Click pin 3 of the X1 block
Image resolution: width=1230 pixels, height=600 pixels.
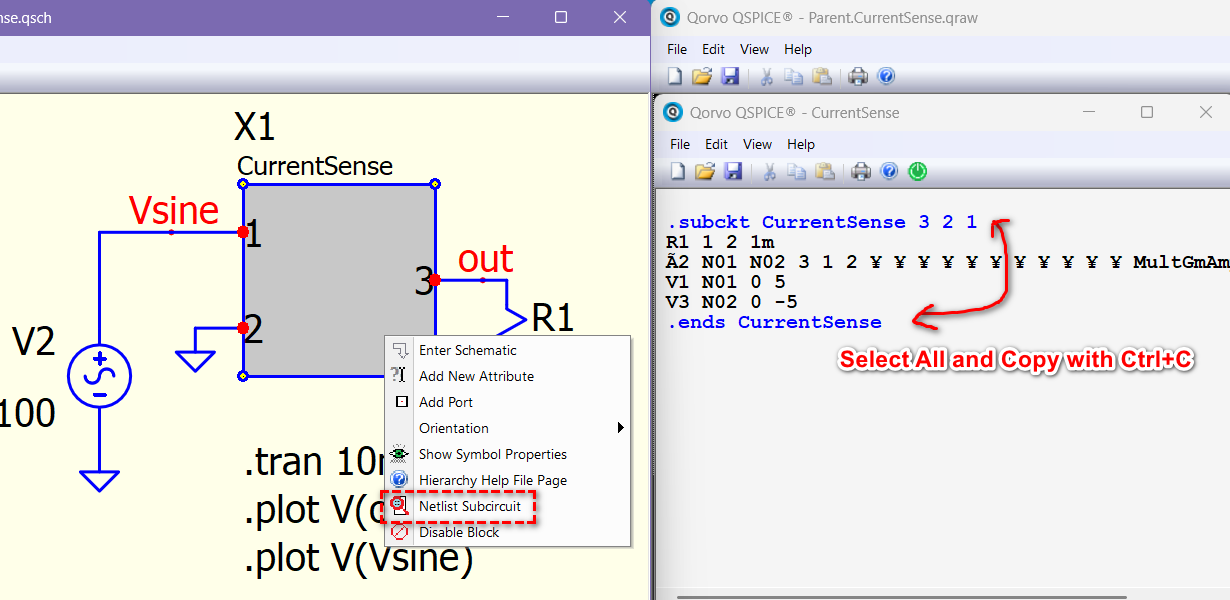(435, 280)
